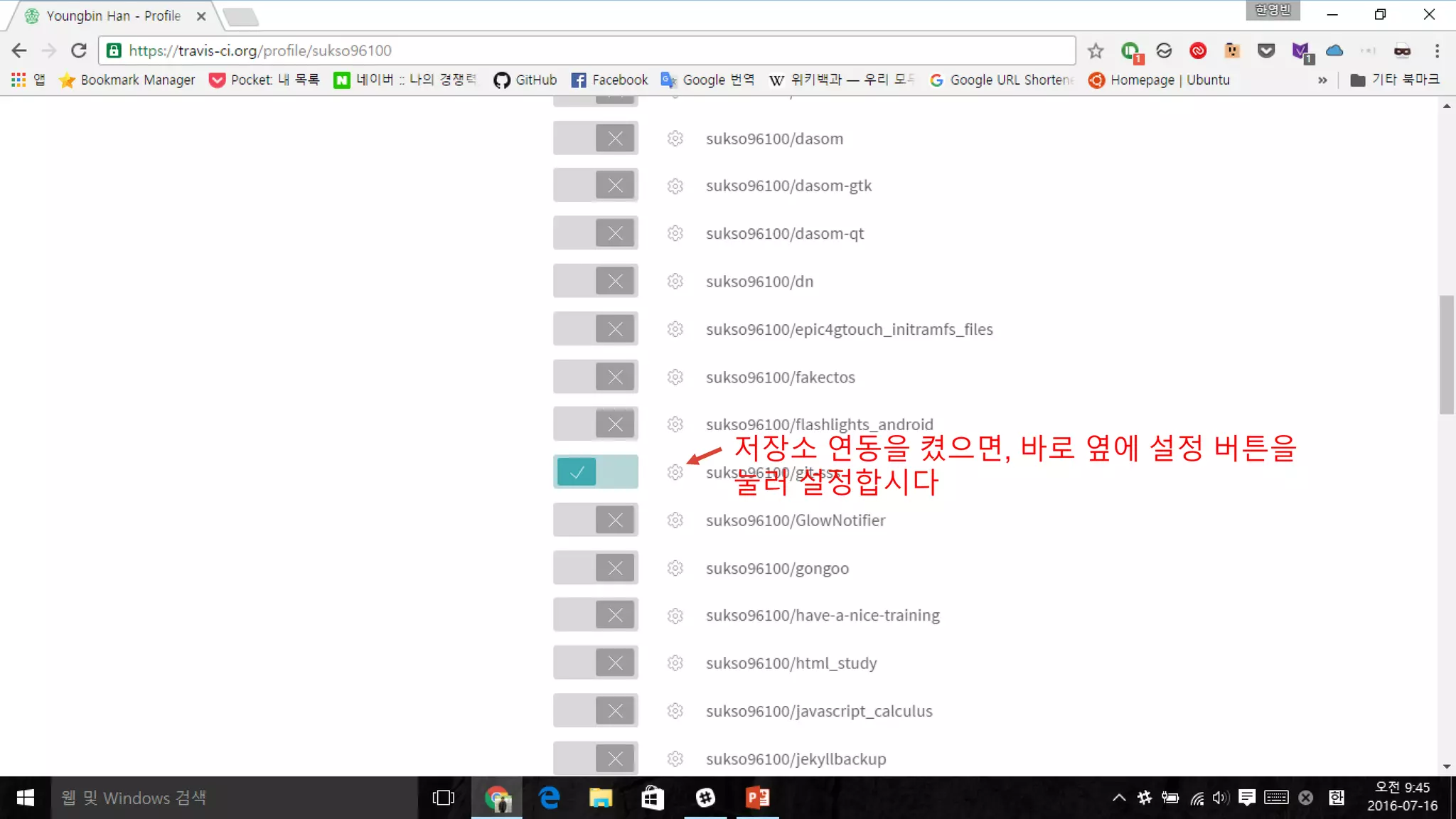
Task: Open settings gear for epic4gtouch_initramfs_files
Action: tap(675, 329)
